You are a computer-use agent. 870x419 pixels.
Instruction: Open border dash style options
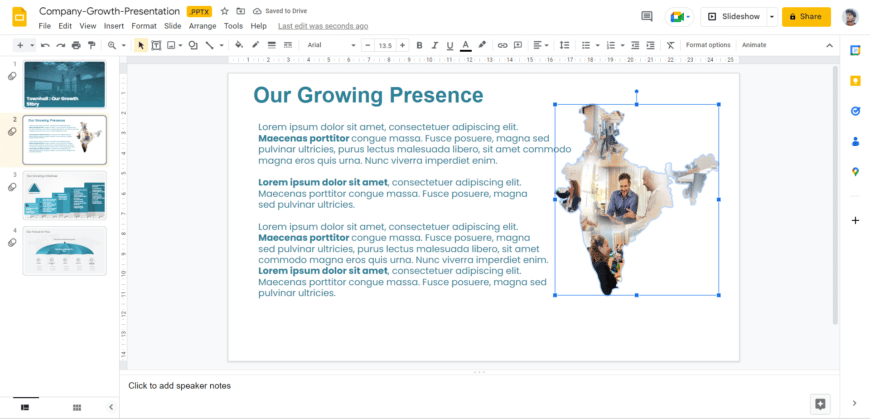(287, 45)
